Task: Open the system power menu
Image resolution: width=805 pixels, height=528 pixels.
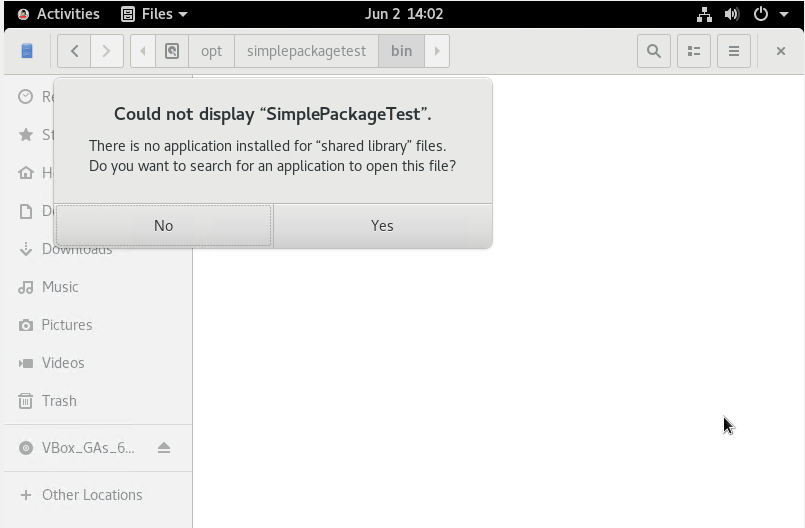Action: pos(769,14)
